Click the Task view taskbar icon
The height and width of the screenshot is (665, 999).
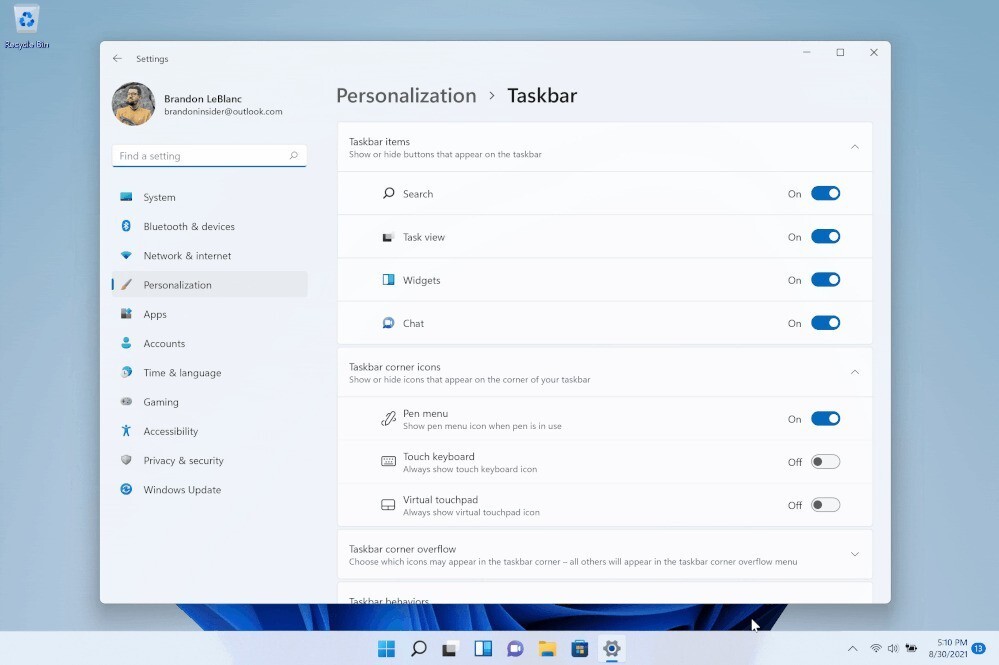click(451, 648)
